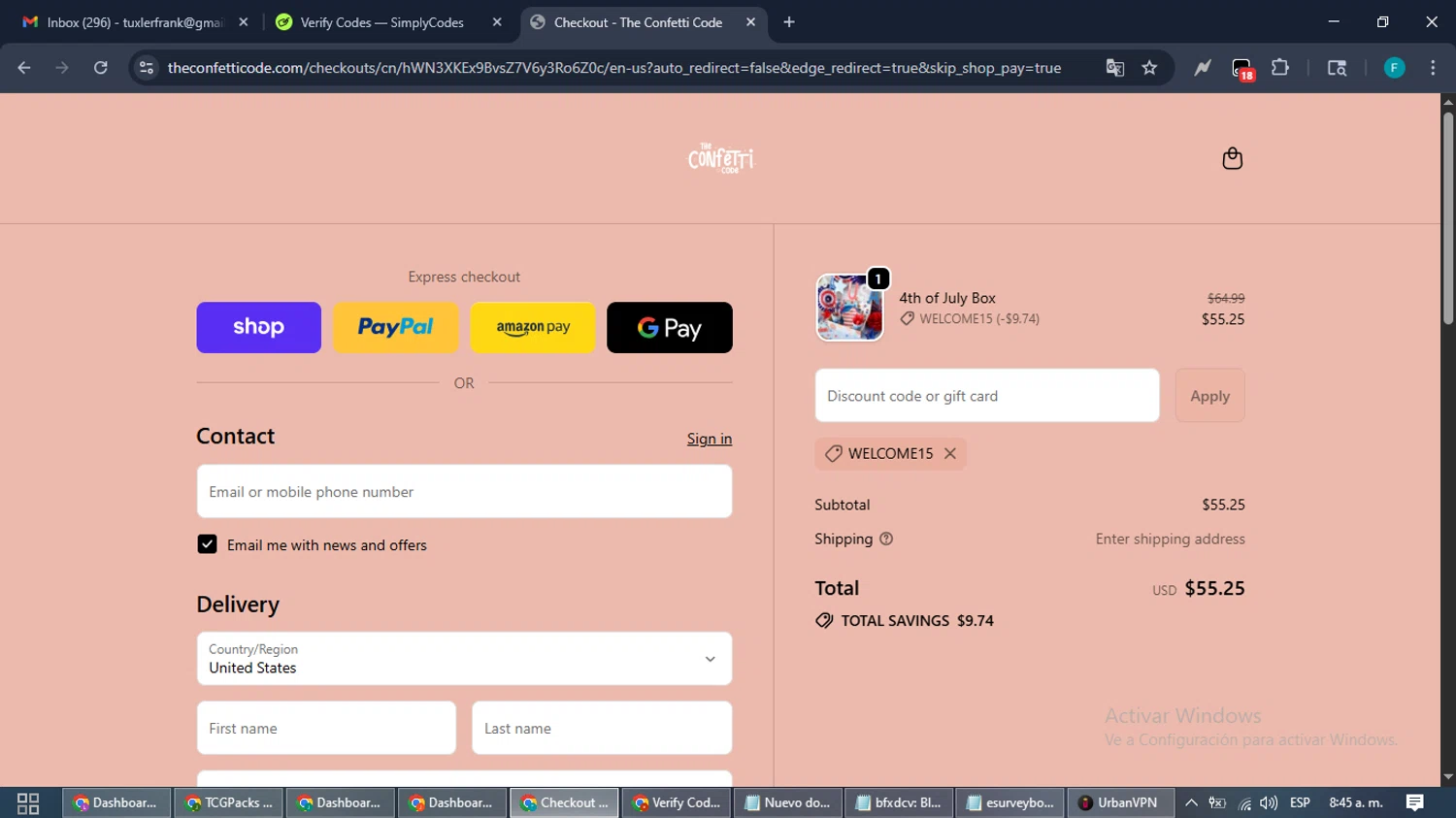Click the Discount code or gift card field
The width and height of the screenshot is (1456, 818).
coord(987,396)
